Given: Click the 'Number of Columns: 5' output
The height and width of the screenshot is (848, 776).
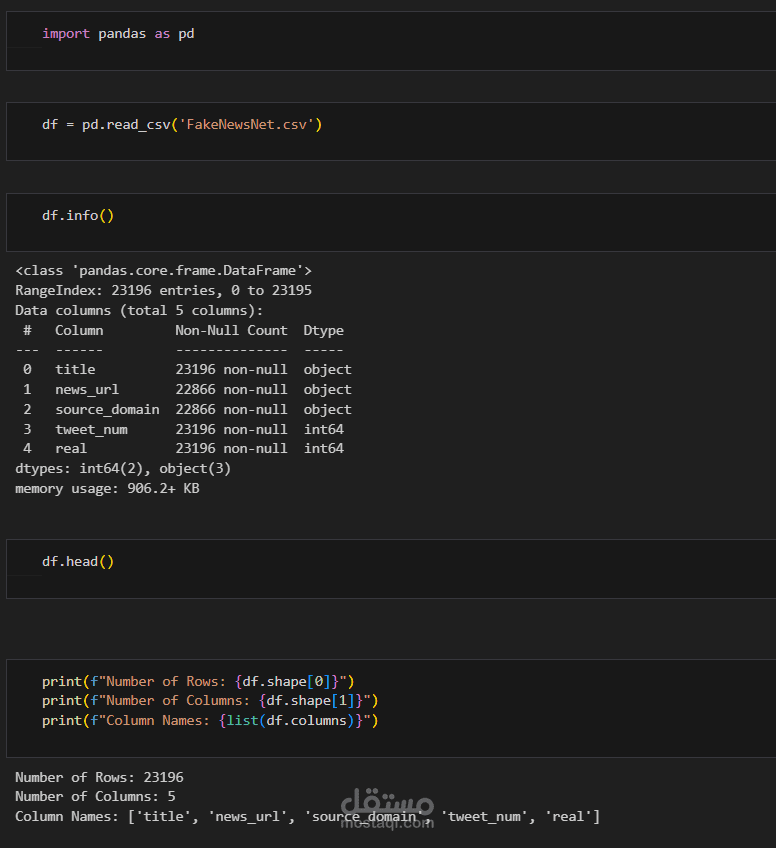Looking at the screenshot, I should coord(95,797).
